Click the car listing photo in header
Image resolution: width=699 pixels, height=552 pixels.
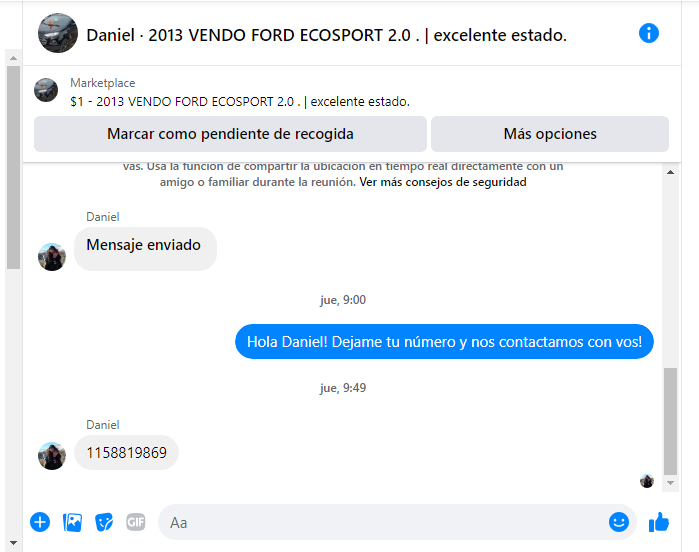[58, 33]
